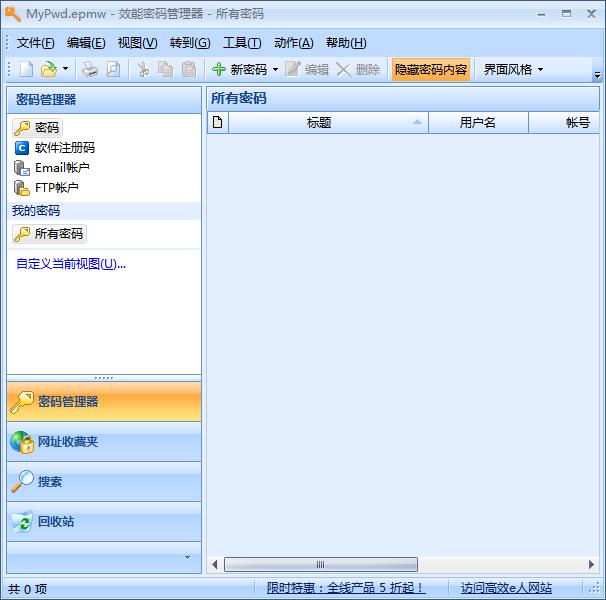Switch to the 搜索 navigation pane

click(104, 482)
